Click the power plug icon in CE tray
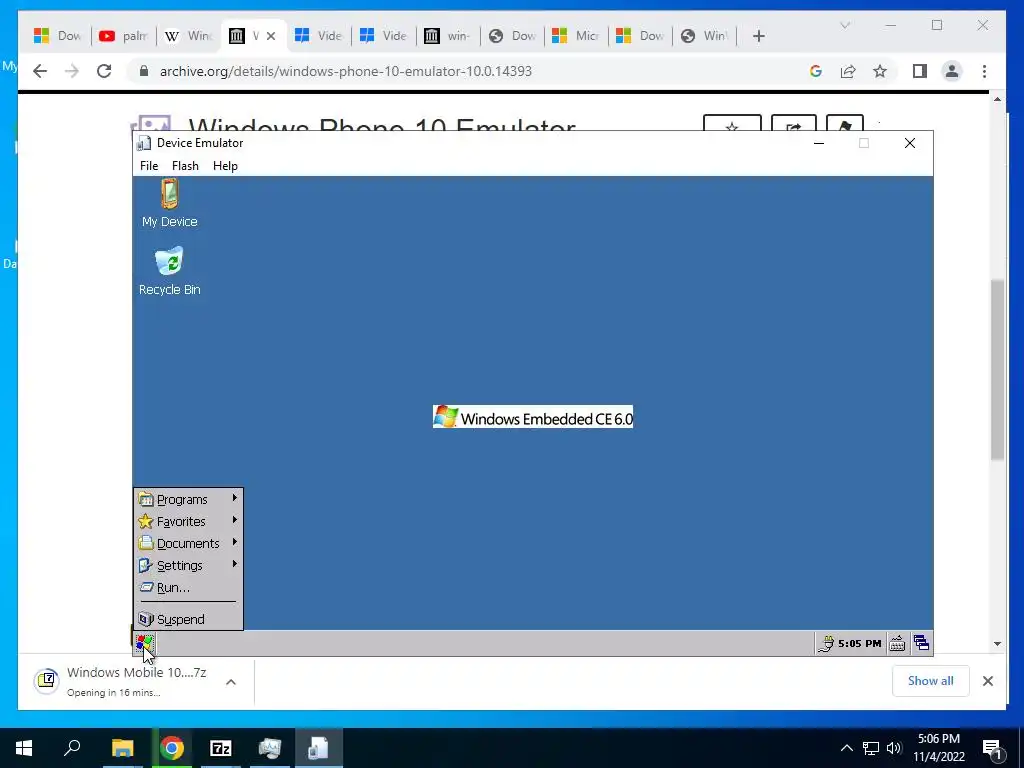This screenshot has width=1024, height=768. (x=825, y=644)
